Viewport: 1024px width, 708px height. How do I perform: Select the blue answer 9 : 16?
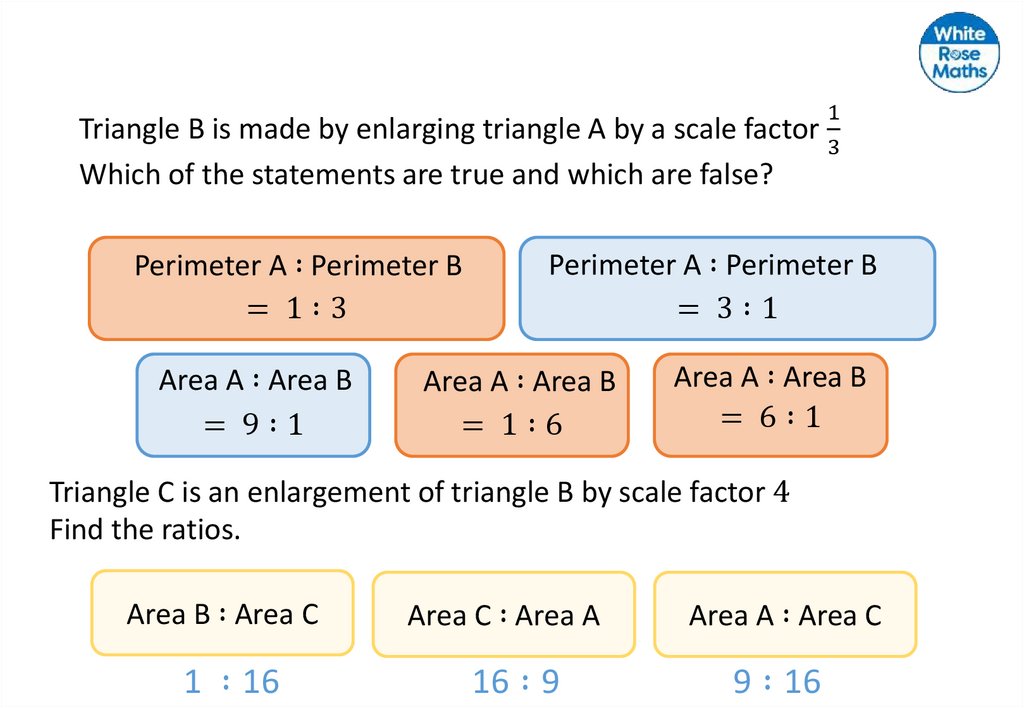[776, 682]
